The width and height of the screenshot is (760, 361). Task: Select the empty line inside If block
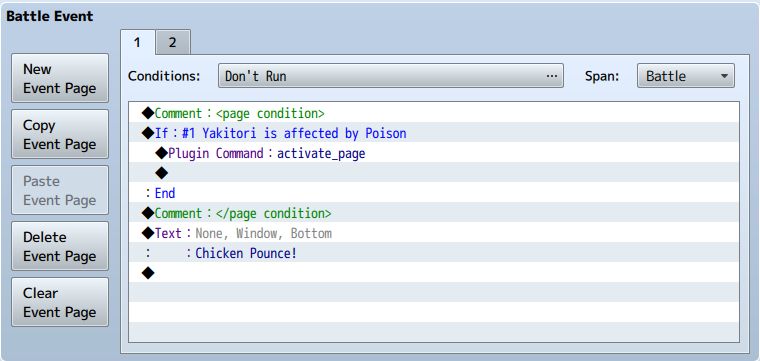pos(434,173)
